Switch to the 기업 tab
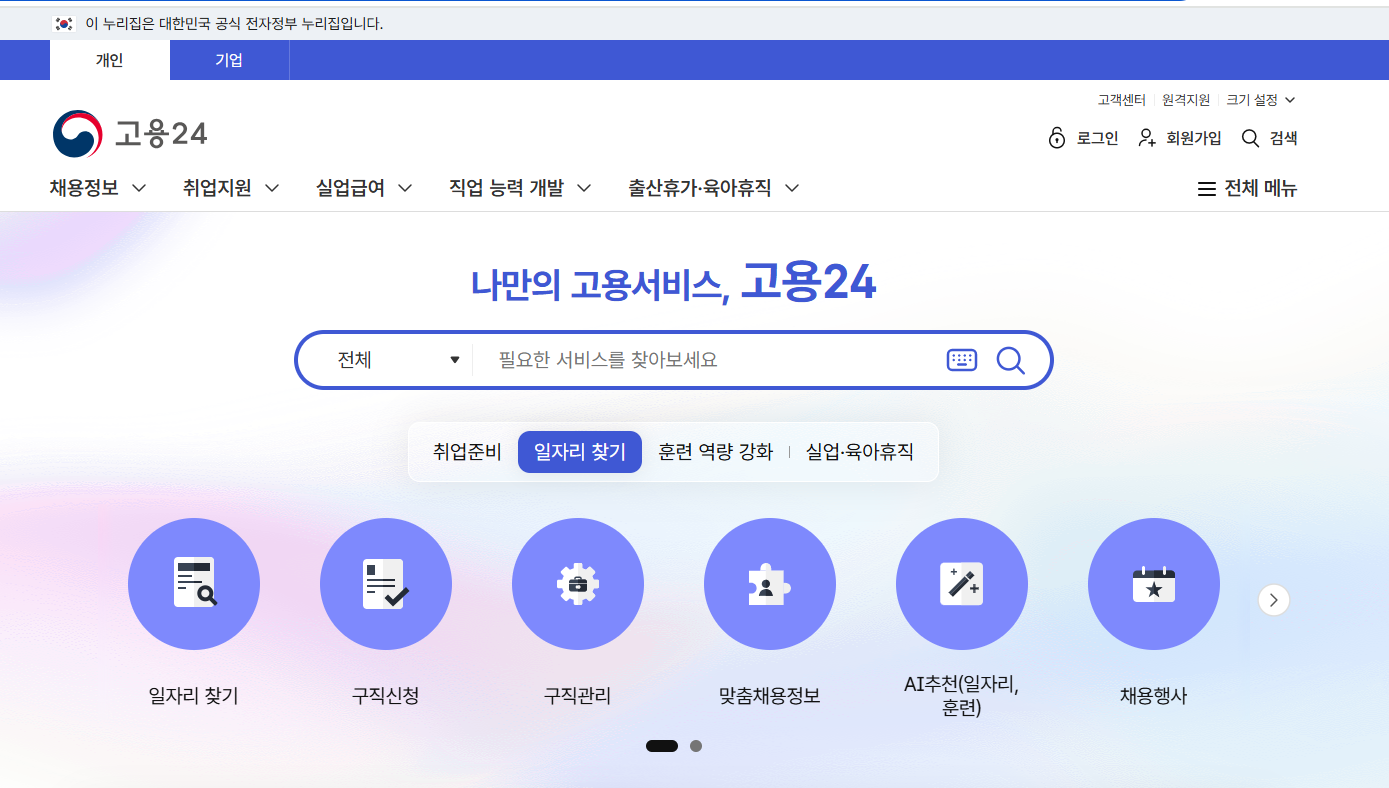The height and width of the screenshot is (788, 1389). pos(229,60)
